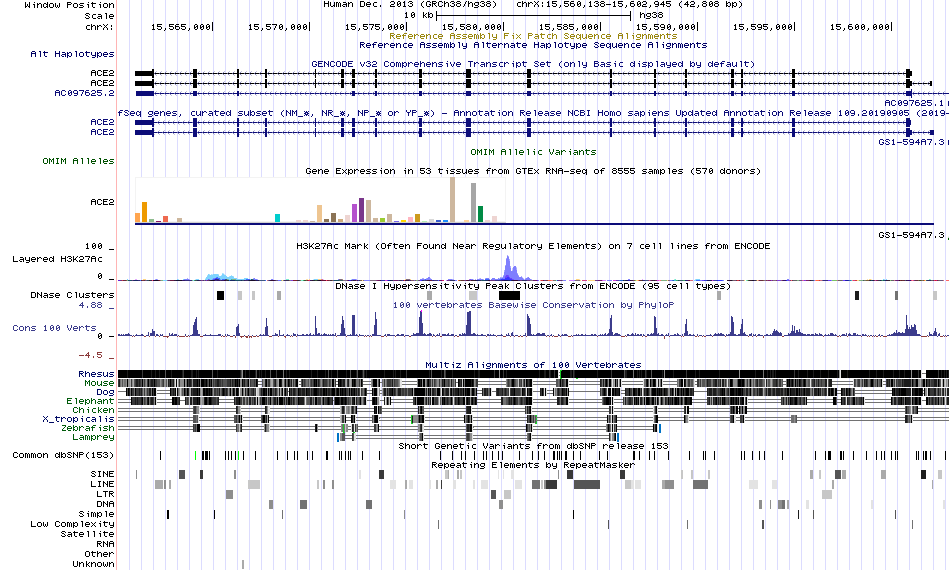Click the 10 kb scale bar

pos(533,16)
